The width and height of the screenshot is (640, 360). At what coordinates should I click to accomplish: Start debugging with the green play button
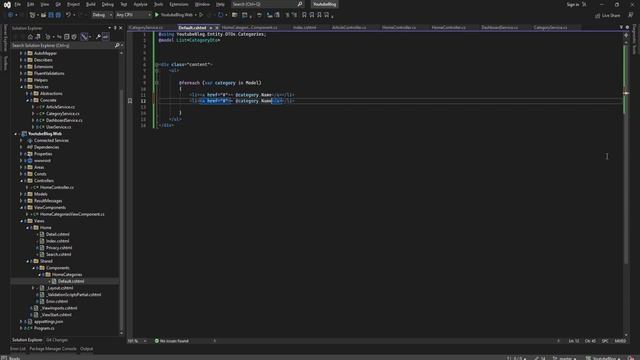157,15
